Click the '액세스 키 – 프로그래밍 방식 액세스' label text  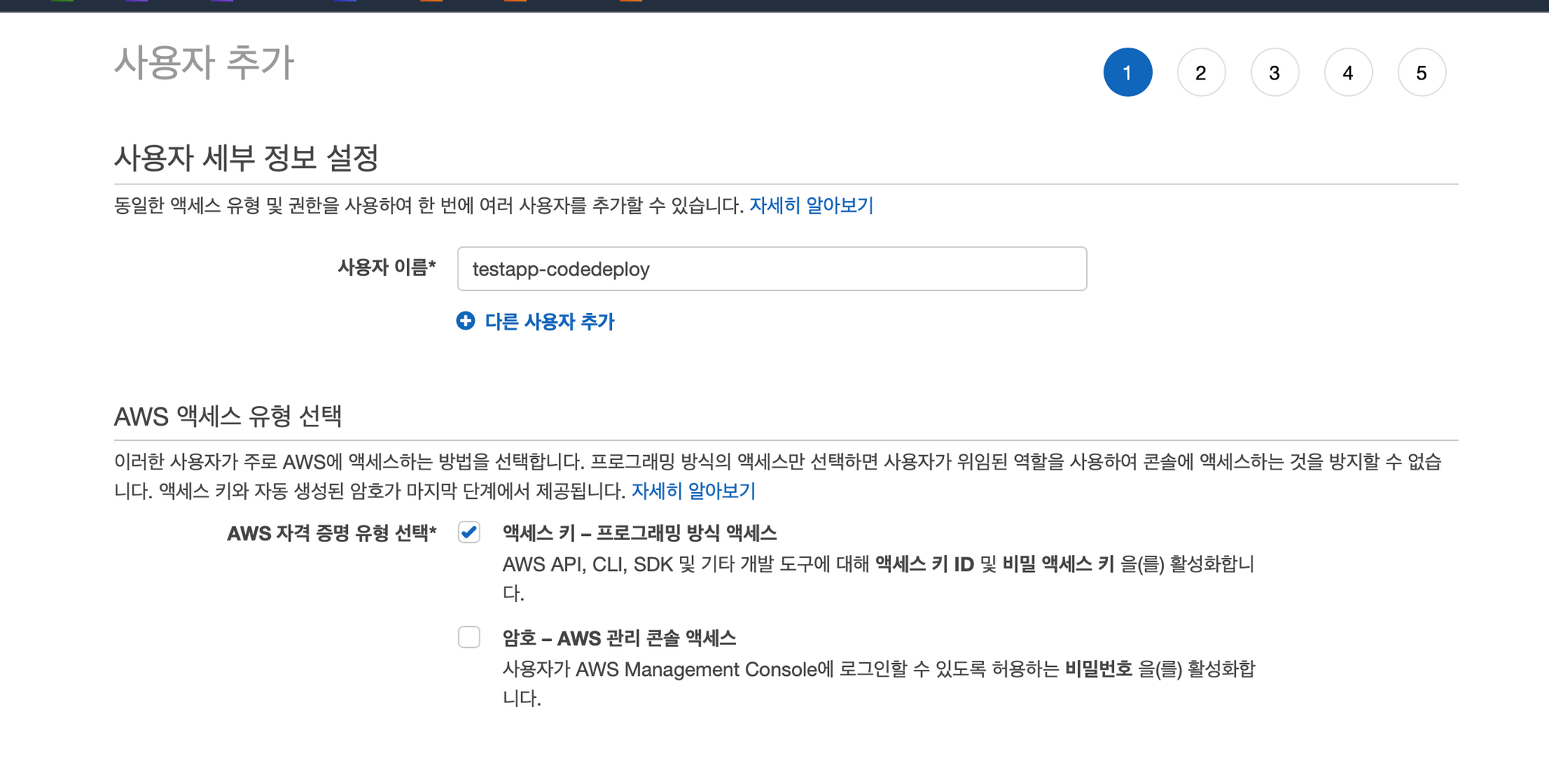[x=640, y=533]
